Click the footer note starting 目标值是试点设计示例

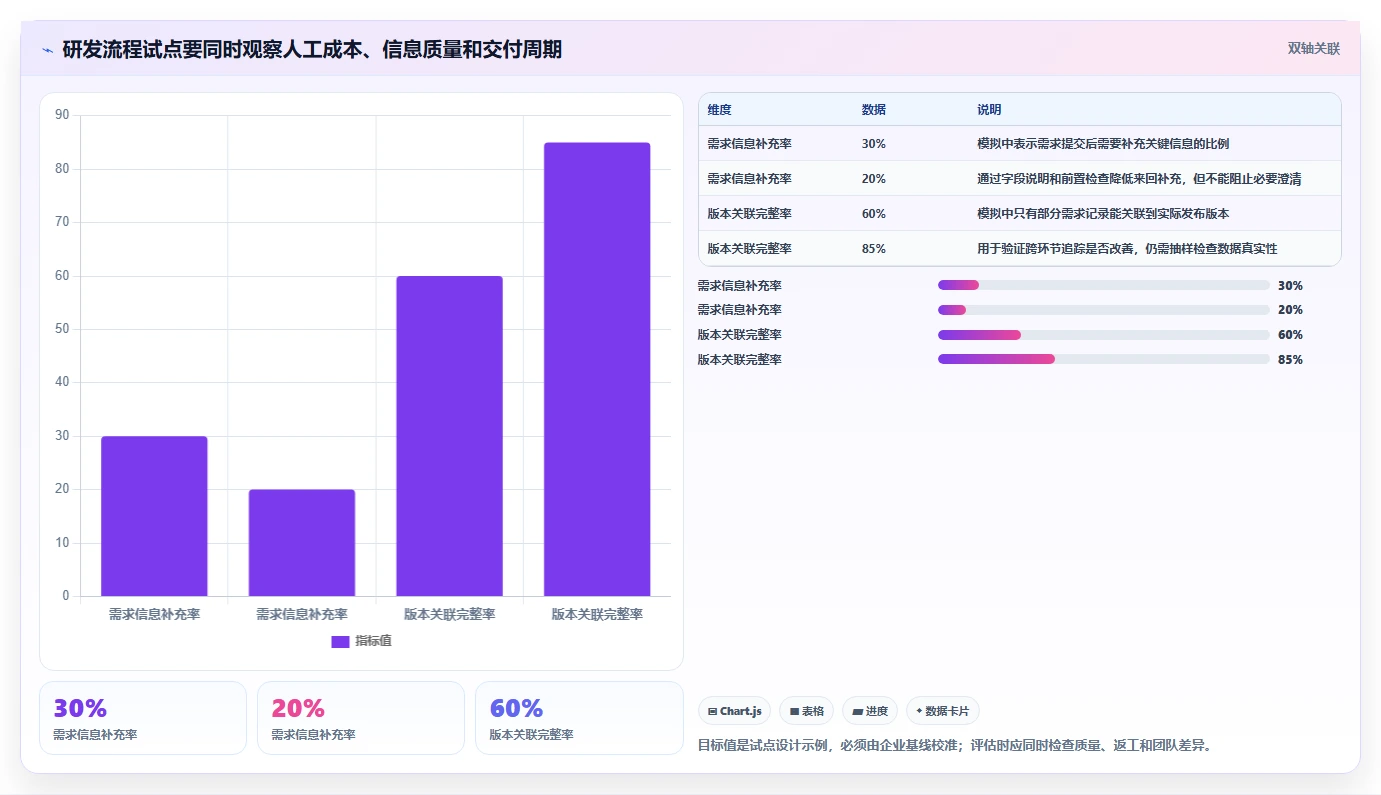tap(954, 745)
